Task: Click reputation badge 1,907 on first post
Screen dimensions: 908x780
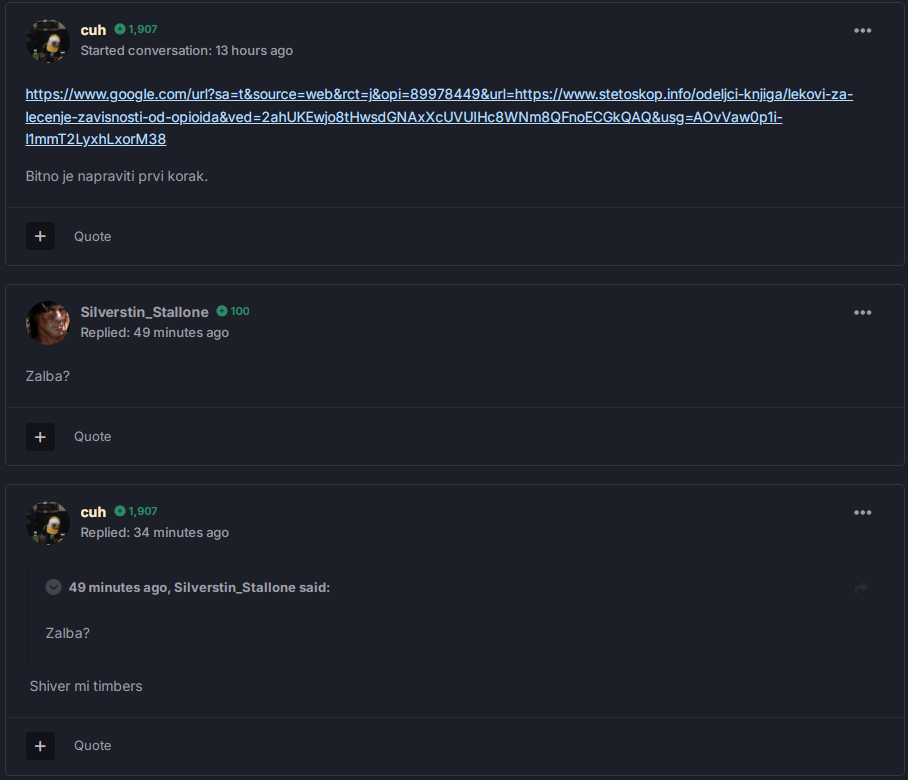Action: (136, 29)
